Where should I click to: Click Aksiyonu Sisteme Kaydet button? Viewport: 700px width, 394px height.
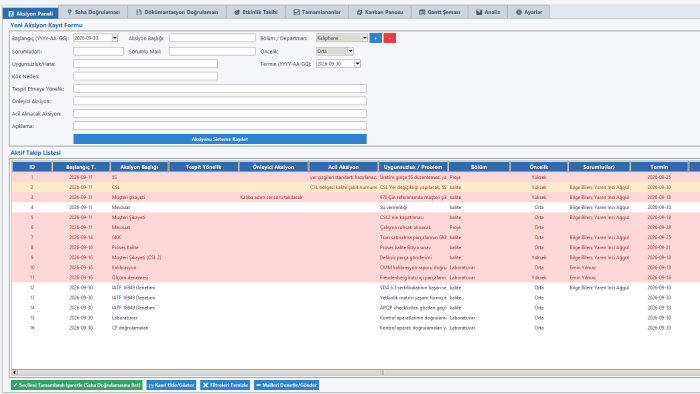(x=220, y=139)
